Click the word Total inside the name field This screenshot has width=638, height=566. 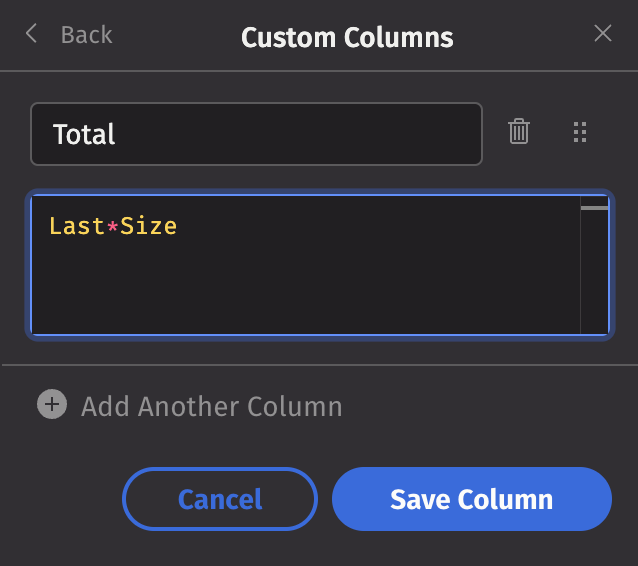[x=84, y=134]
